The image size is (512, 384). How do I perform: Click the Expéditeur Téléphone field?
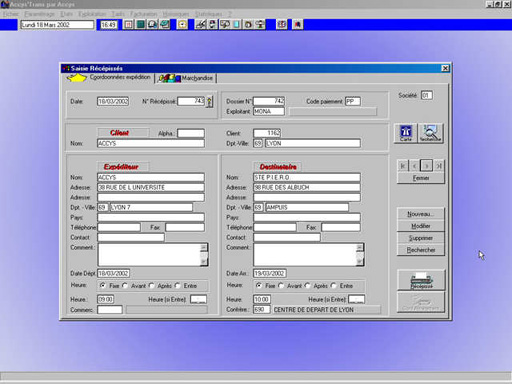[119, 227]
